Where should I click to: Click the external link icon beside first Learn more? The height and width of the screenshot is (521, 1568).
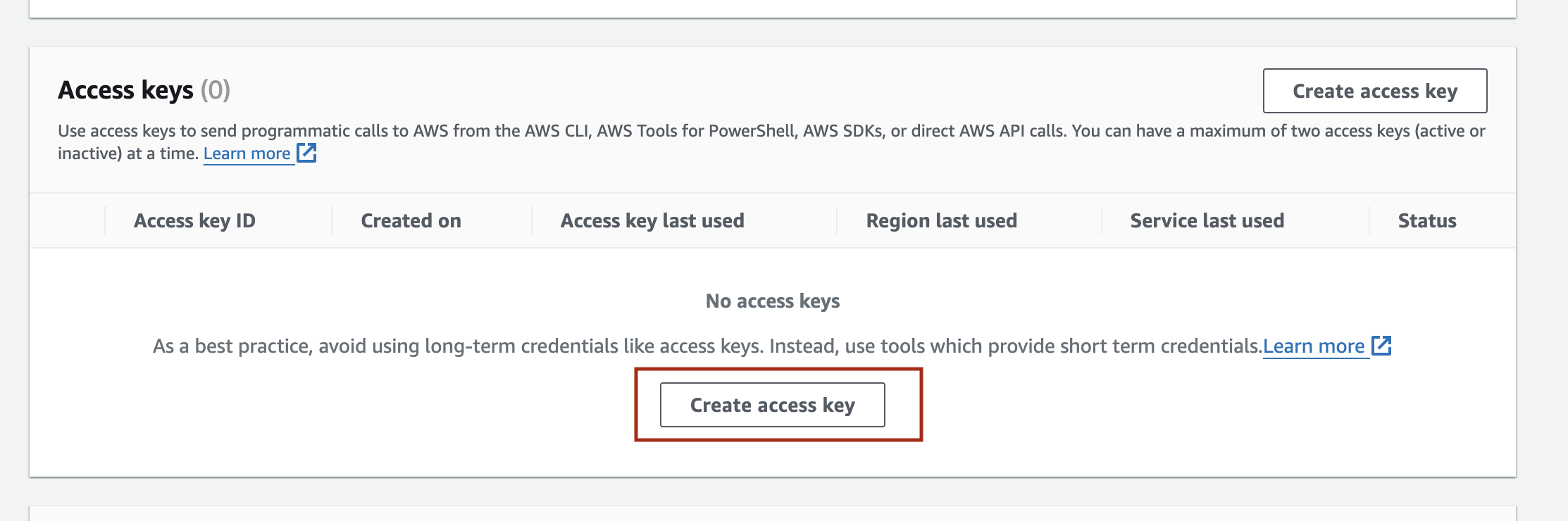coord(308,152)
